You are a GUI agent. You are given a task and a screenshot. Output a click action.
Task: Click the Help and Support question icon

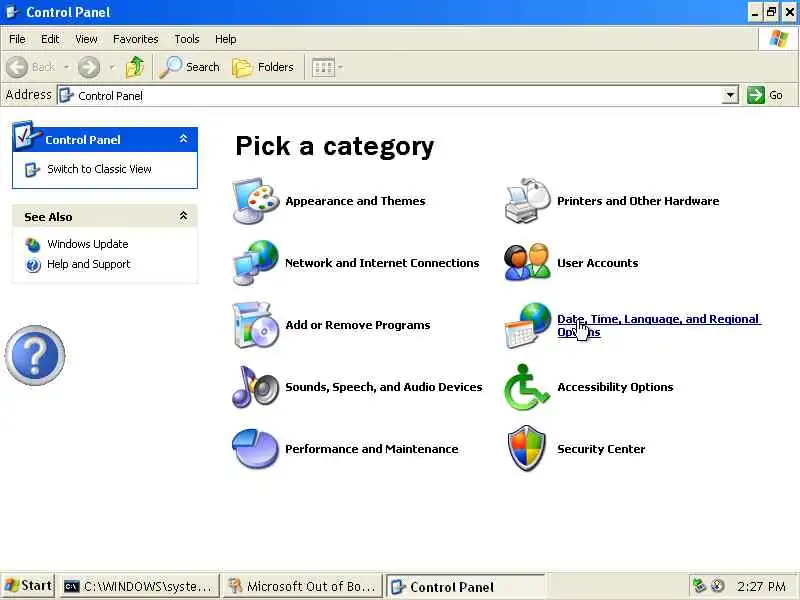click(x=33, y=265)
